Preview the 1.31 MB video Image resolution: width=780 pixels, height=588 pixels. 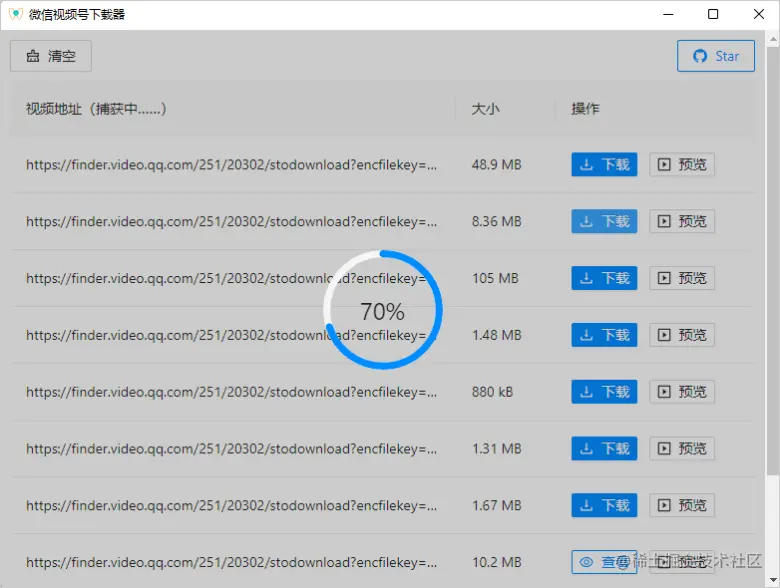682,449
